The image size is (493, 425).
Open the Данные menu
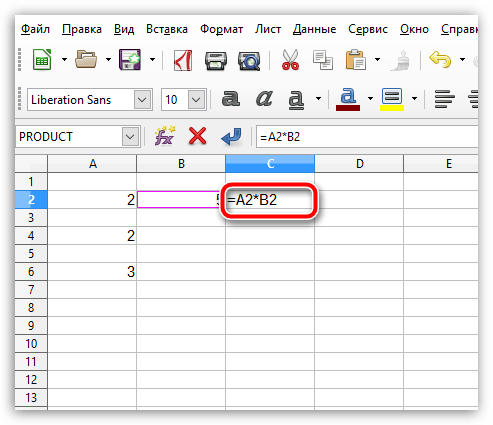click(x=314, y=29)
